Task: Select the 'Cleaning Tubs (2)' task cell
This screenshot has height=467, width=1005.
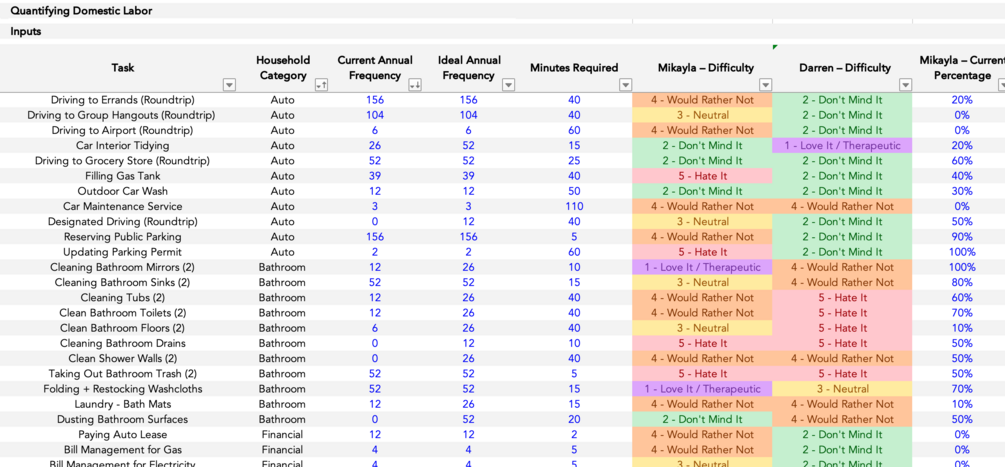Action: 122,297
